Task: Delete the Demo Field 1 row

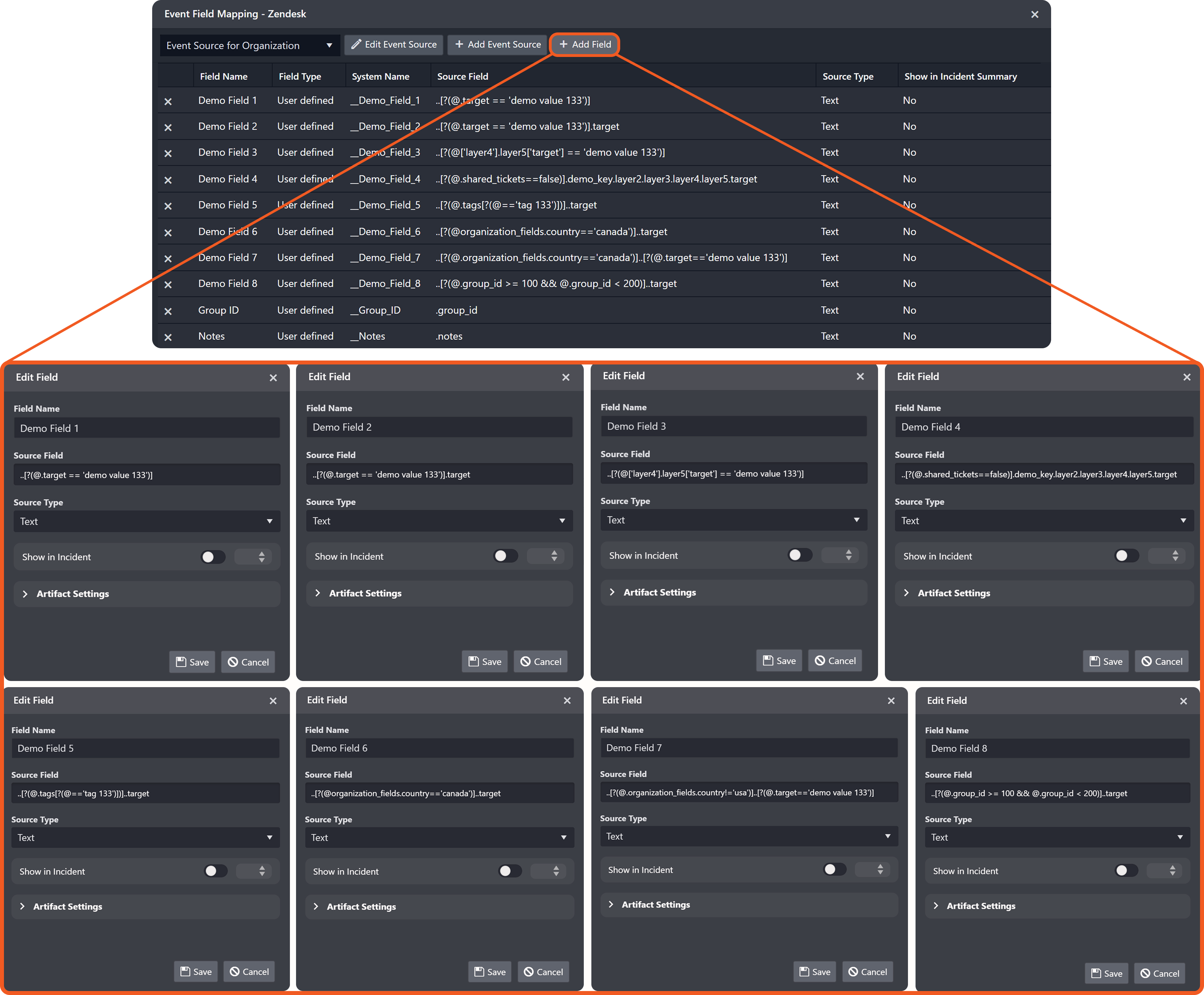Action: tap(168, 101)
